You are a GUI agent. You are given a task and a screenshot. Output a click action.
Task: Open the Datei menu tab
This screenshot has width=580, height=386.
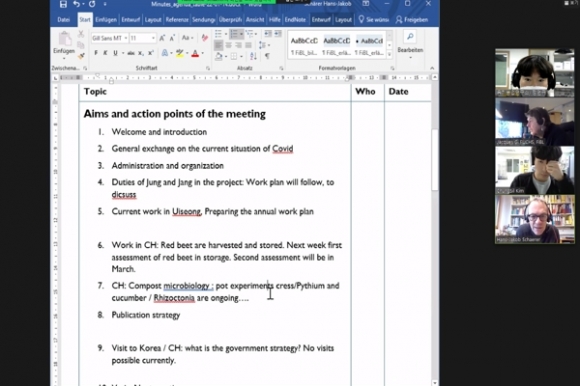pyautogui.click(x=64, y=20)
